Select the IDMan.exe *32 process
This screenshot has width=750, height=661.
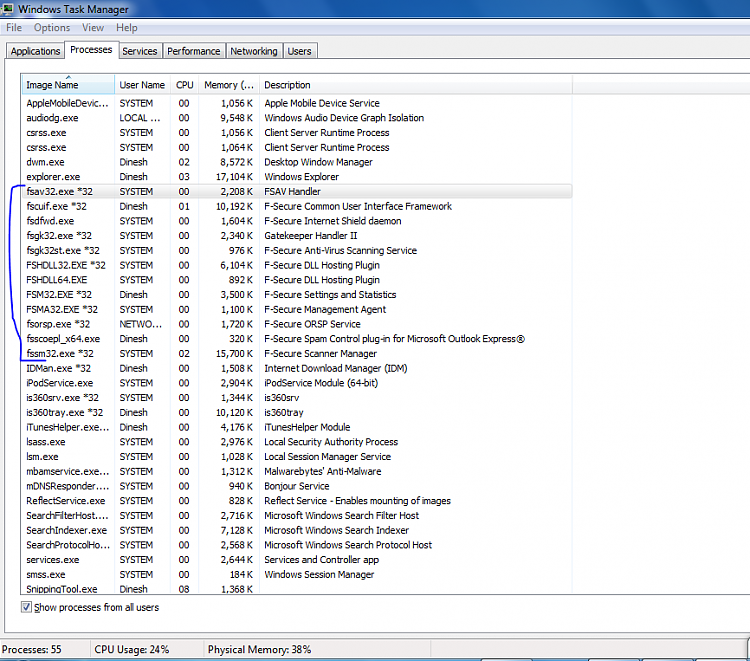[297, 368]
